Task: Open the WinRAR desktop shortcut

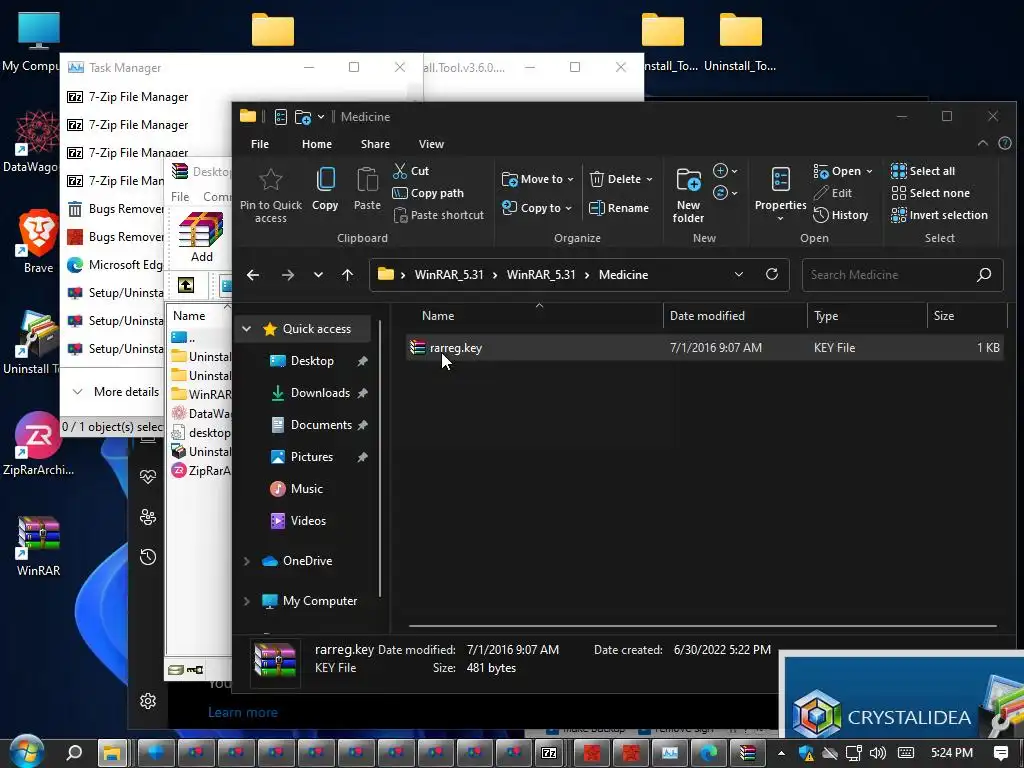Action: (x=38, y=546)
